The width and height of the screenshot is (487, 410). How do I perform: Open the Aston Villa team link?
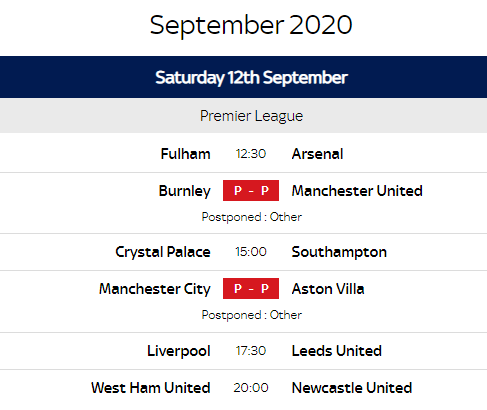[x=328, y=289]
